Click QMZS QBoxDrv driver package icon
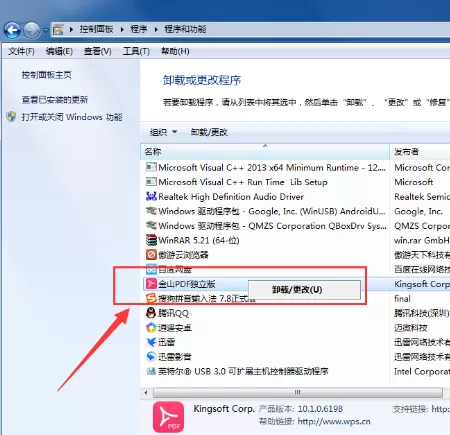450x435 pixels. coord(151,225)
